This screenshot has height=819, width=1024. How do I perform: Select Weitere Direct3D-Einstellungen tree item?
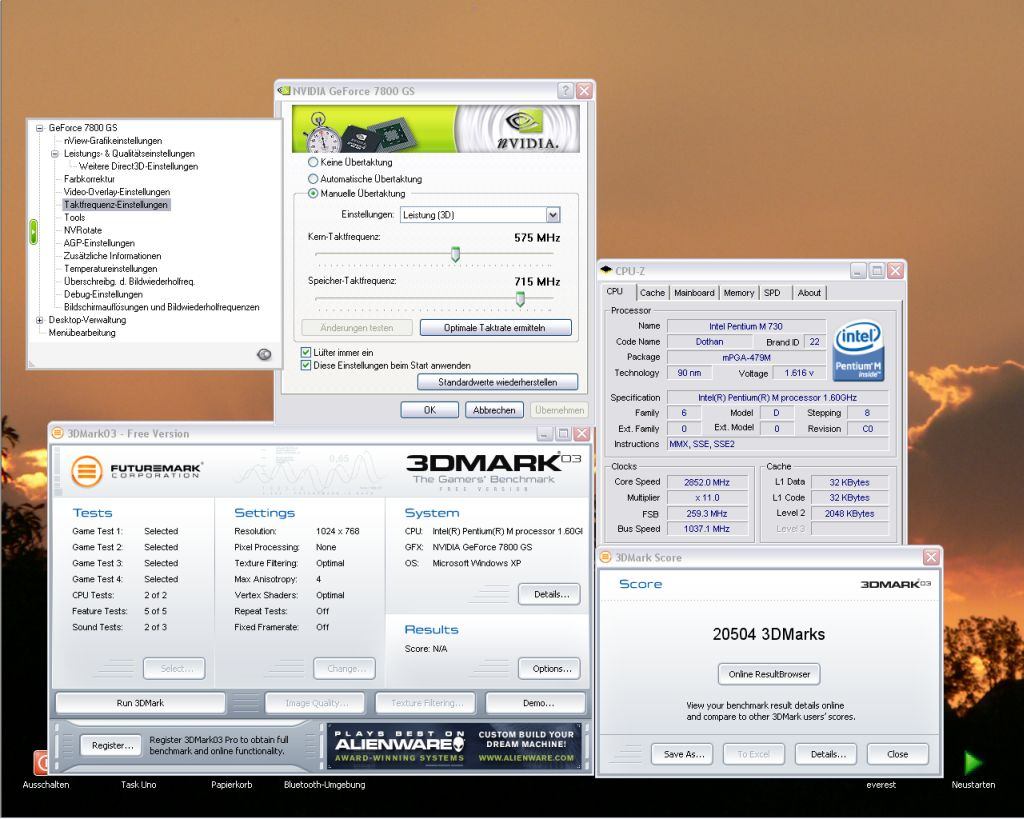coord(138,167)
